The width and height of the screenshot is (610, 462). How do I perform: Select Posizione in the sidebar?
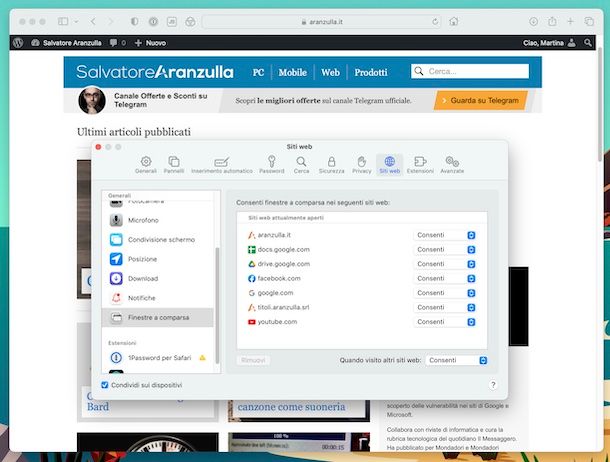pos(158,259)
